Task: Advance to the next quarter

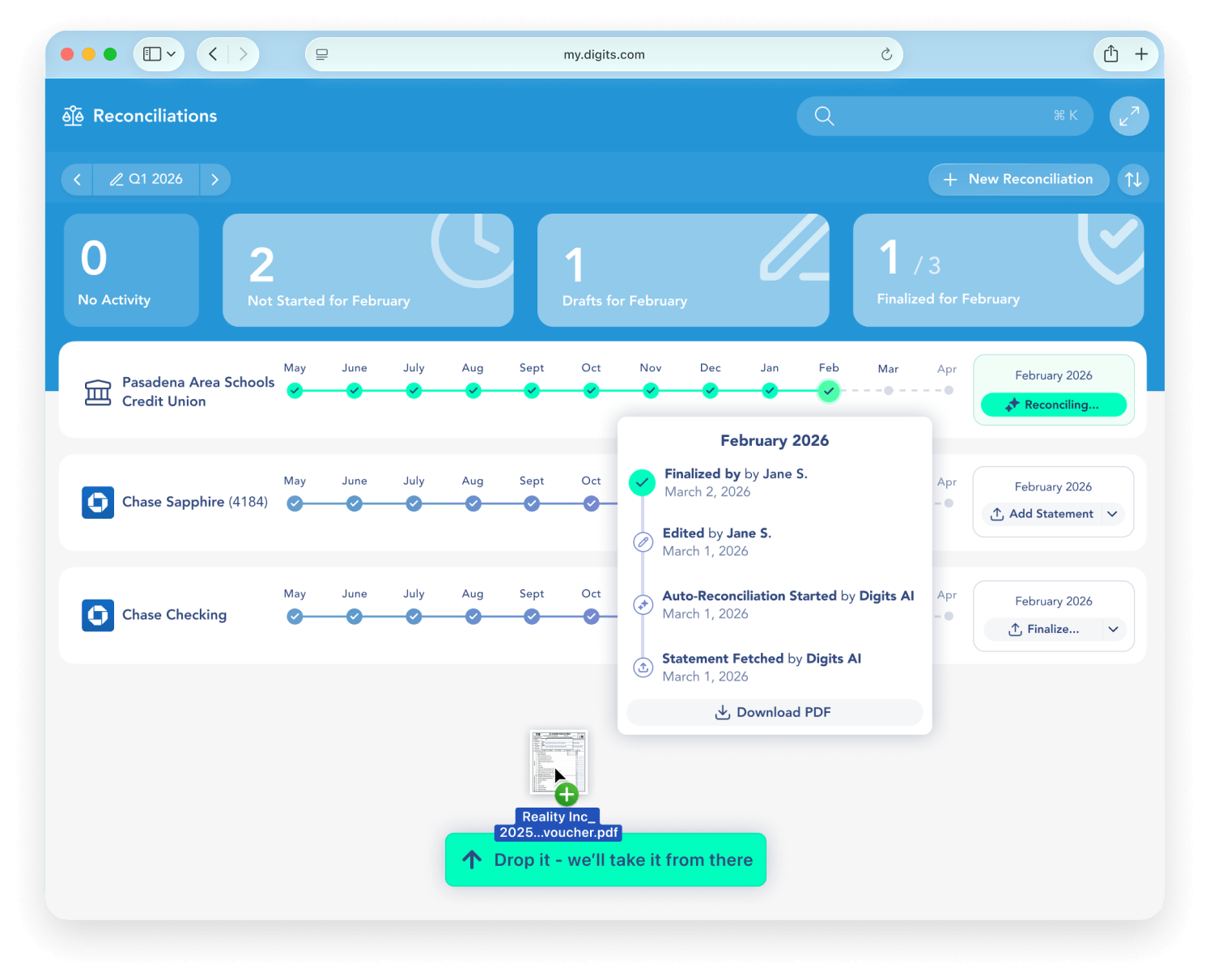Action: point(214,180)
